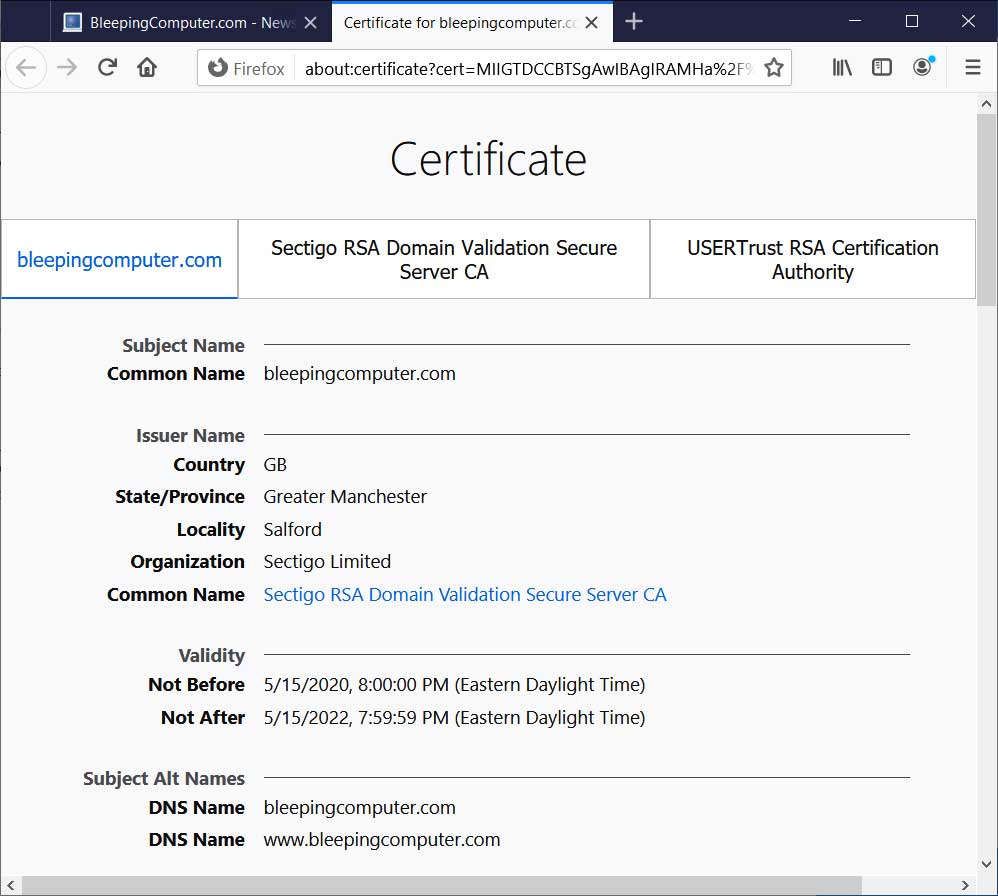The width and height of the screenshot is (998, 896).
Task: Open the Firefox account icon
Action: click(x=922, y=67)
